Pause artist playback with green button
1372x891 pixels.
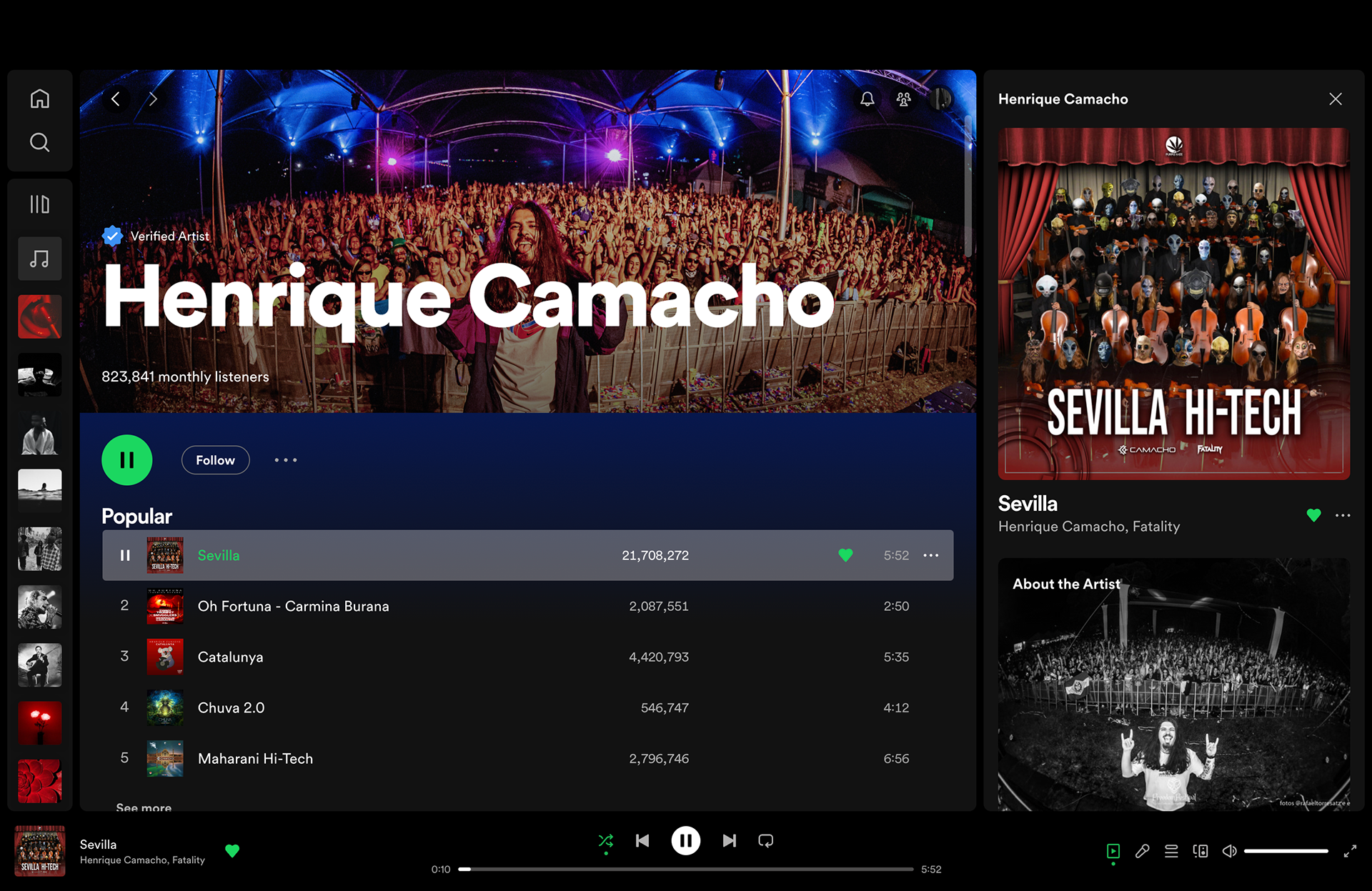(x=127, y=460)
